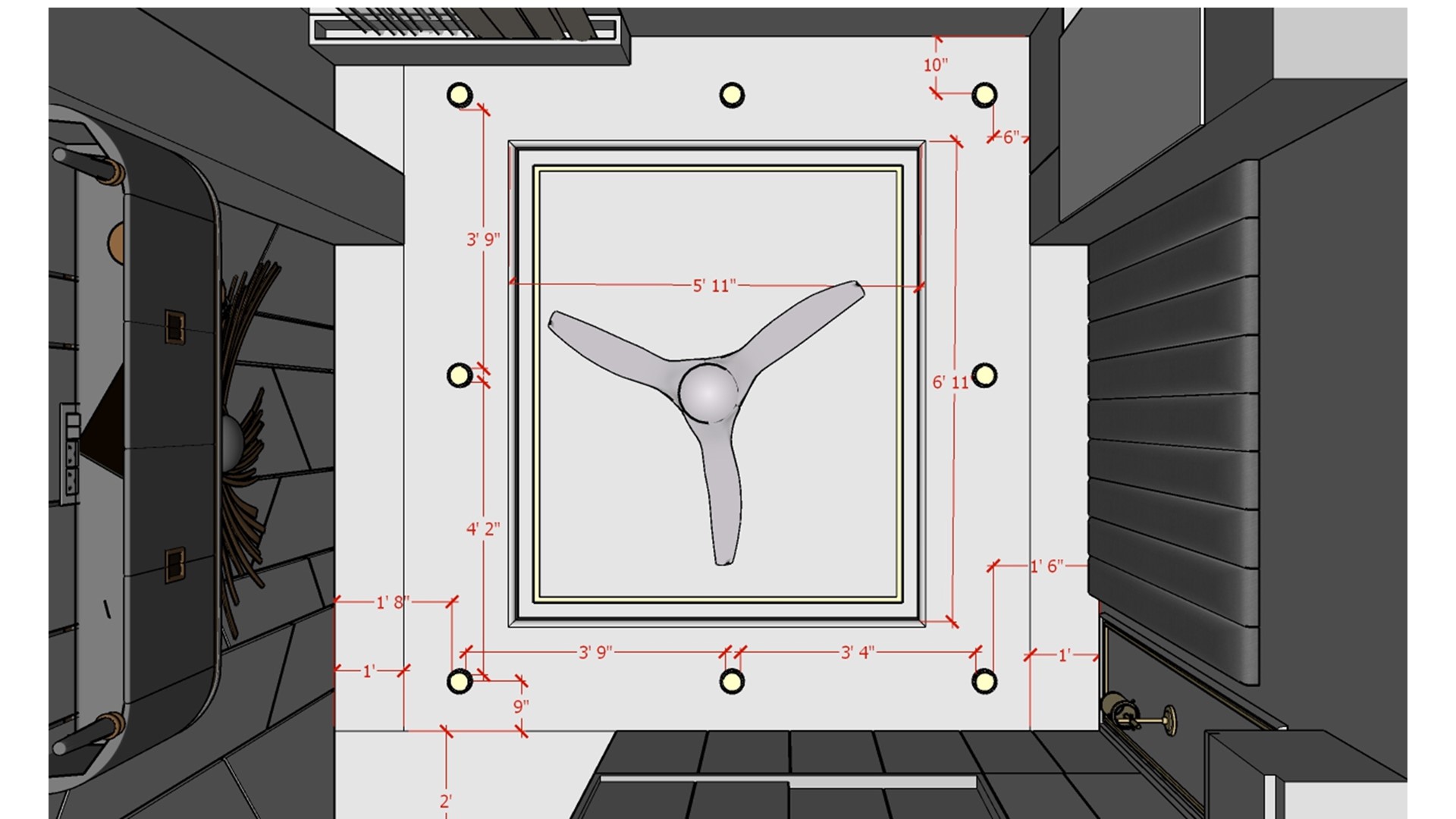Click the 3' 9" label above 4' 2"

[x=483, y=240]
